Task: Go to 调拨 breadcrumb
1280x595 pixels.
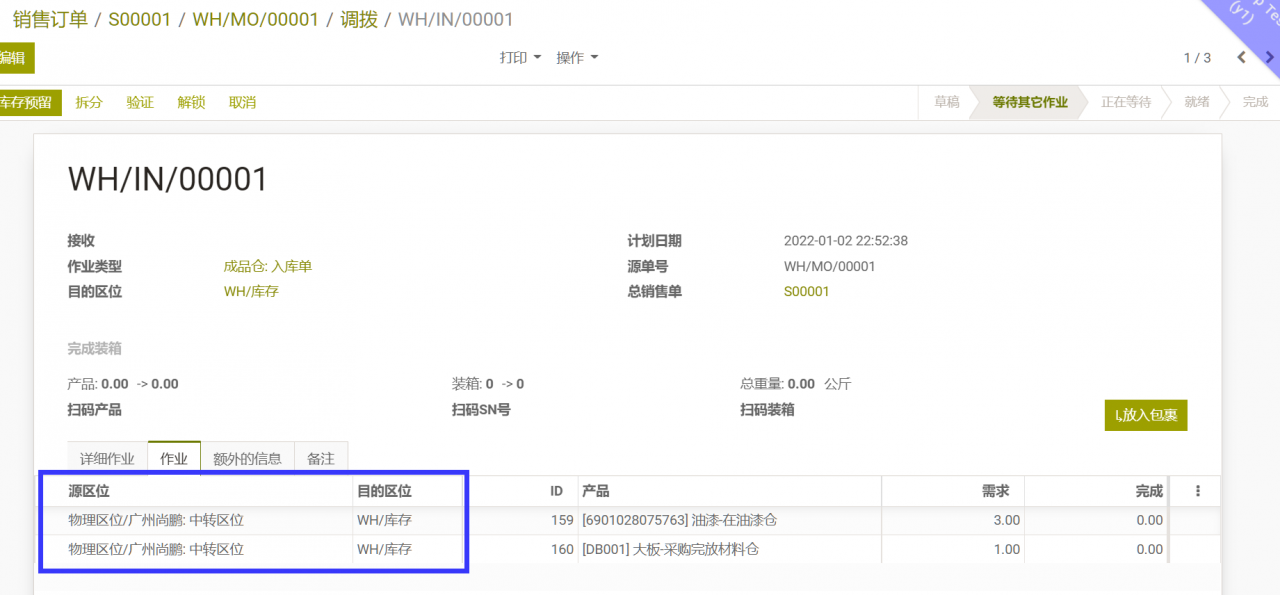Action: coord(358,19)
